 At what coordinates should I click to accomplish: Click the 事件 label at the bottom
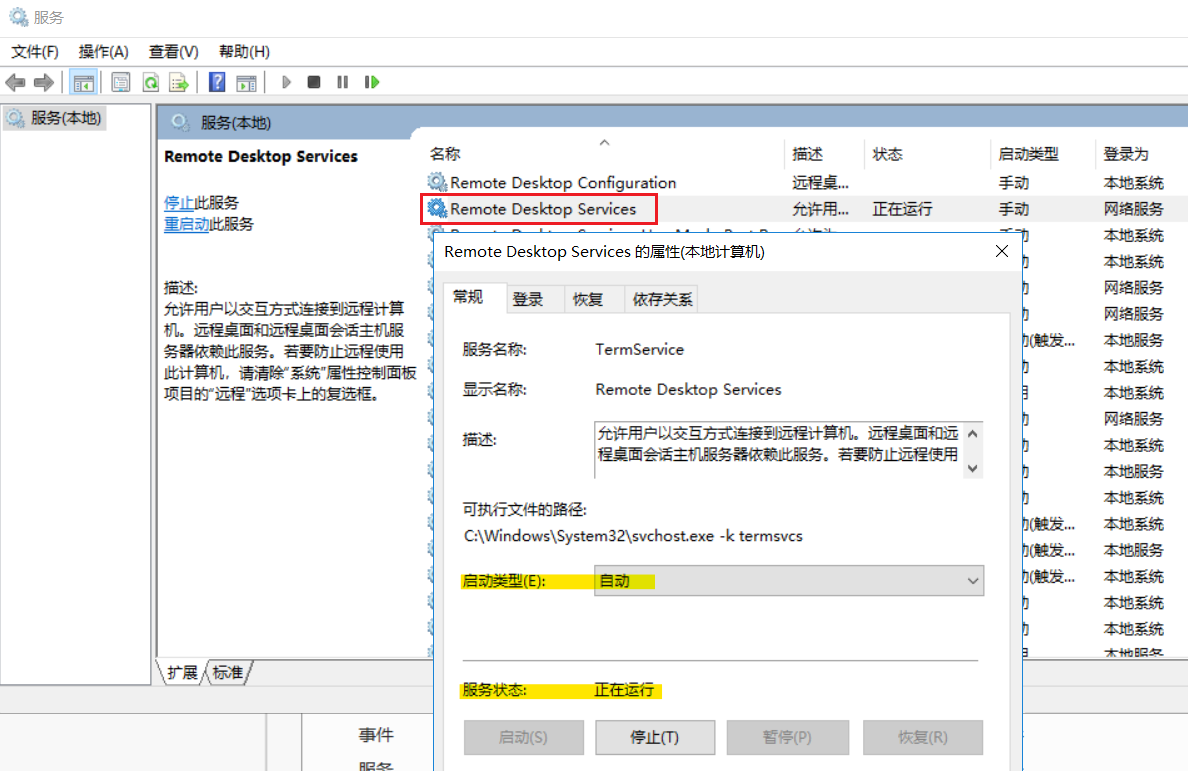376,735
